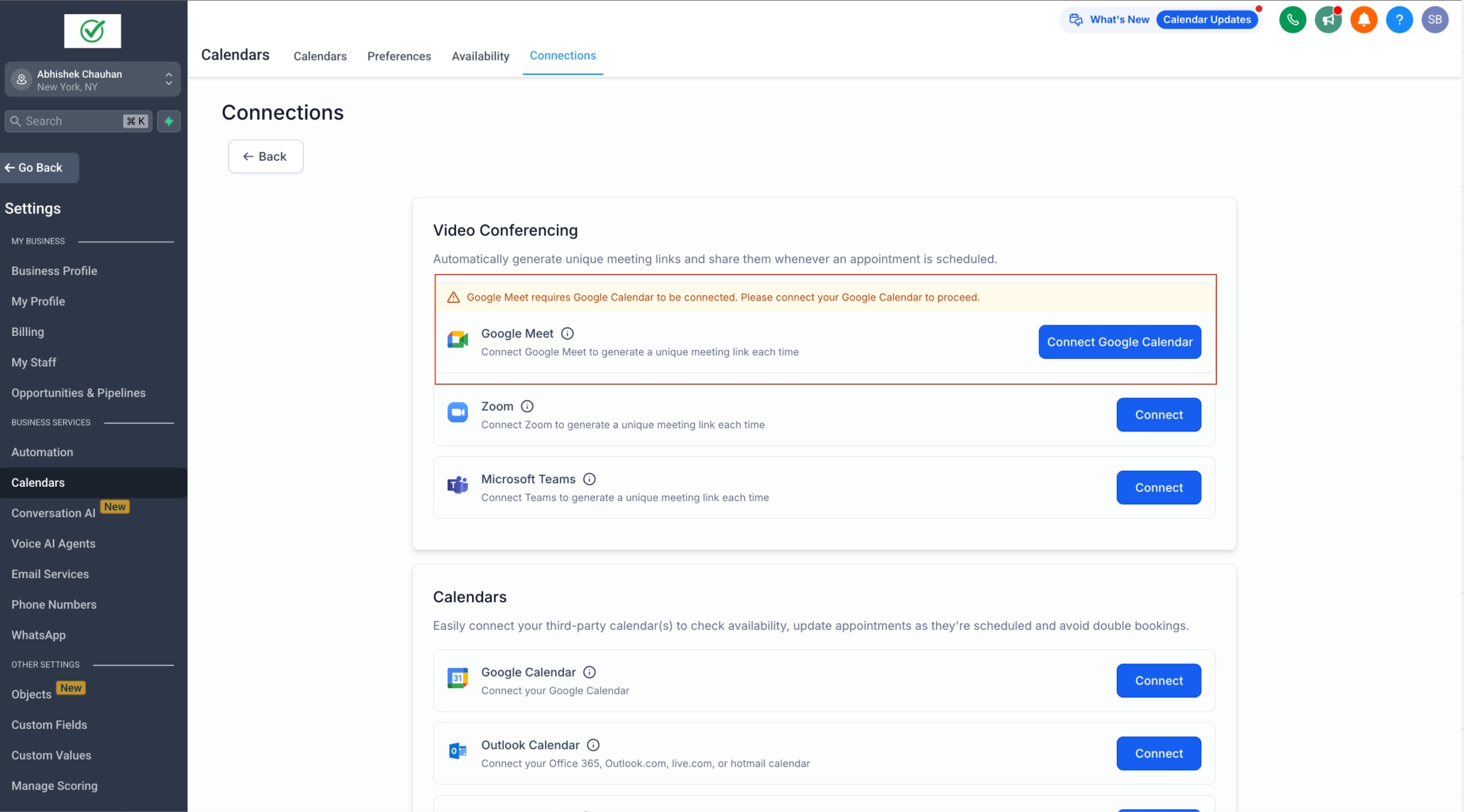1464x812 pixels.
Task: Click the info icon beside Zoom
Action: pyautogui.click(x=527, y=407)
